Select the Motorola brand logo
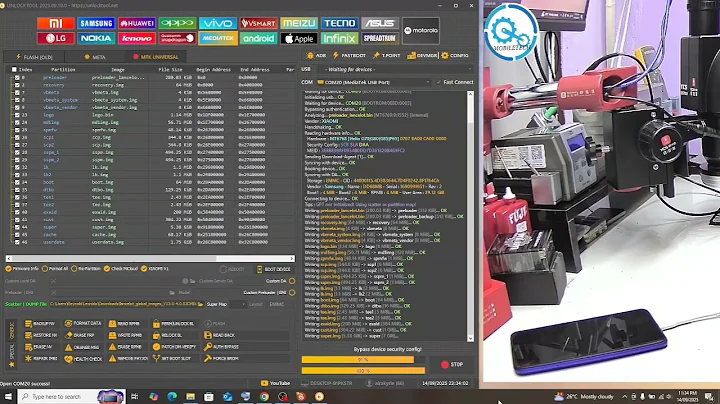Screen dimensions: 720x404 pyautogui.click(x=421, y=31)
